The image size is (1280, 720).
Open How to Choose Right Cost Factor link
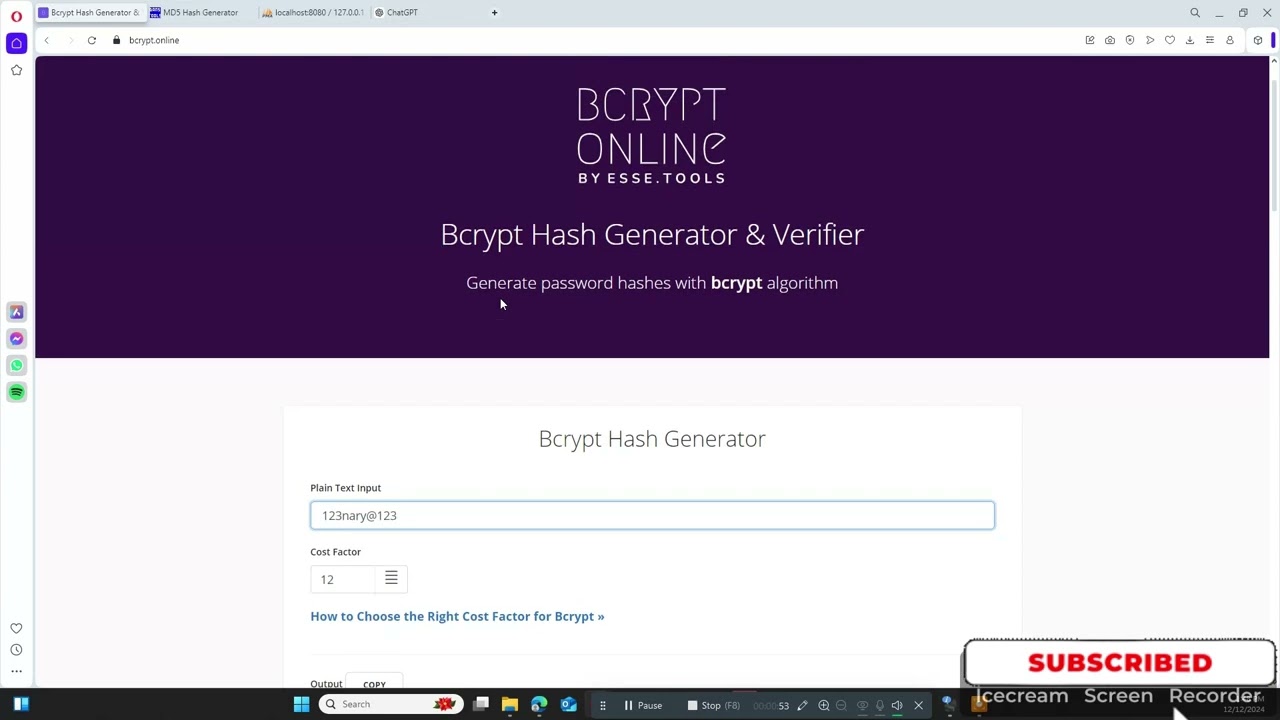[x=457, y=616]
